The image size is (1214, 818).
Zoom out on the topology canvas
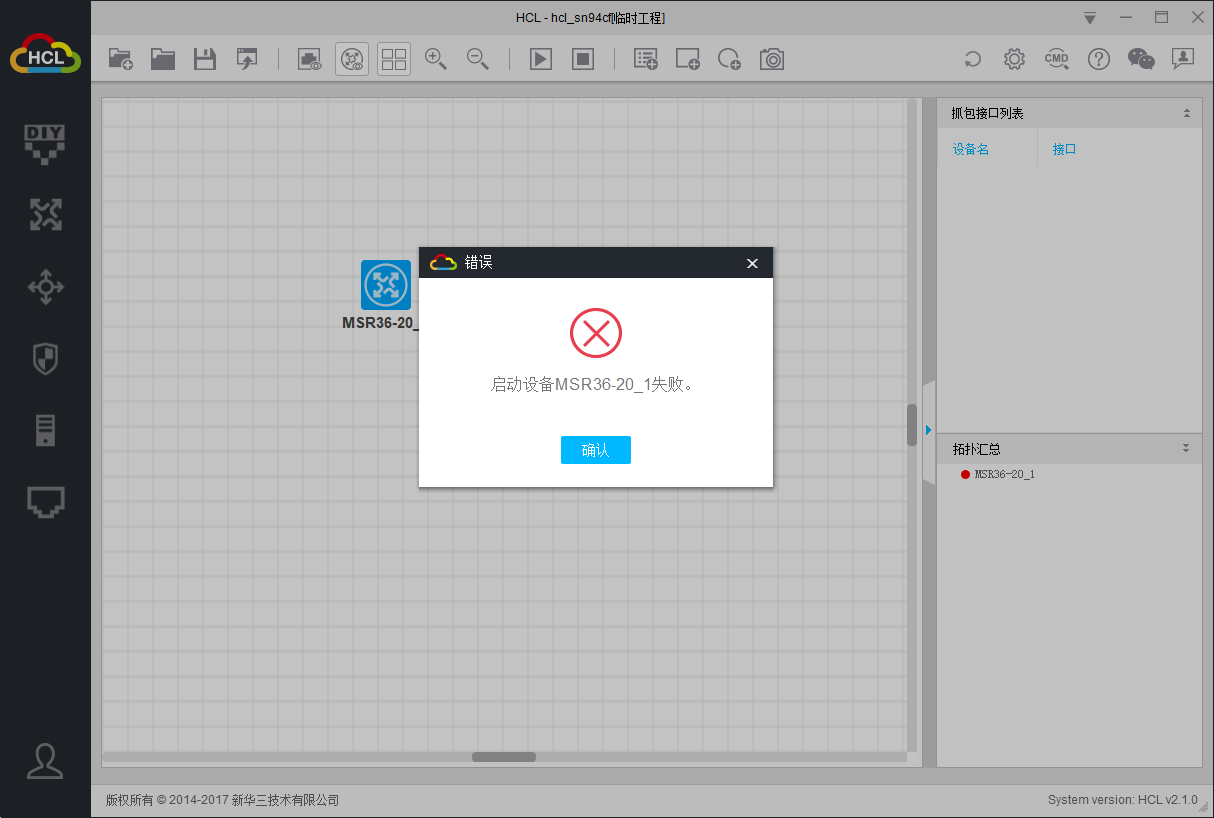478,59
